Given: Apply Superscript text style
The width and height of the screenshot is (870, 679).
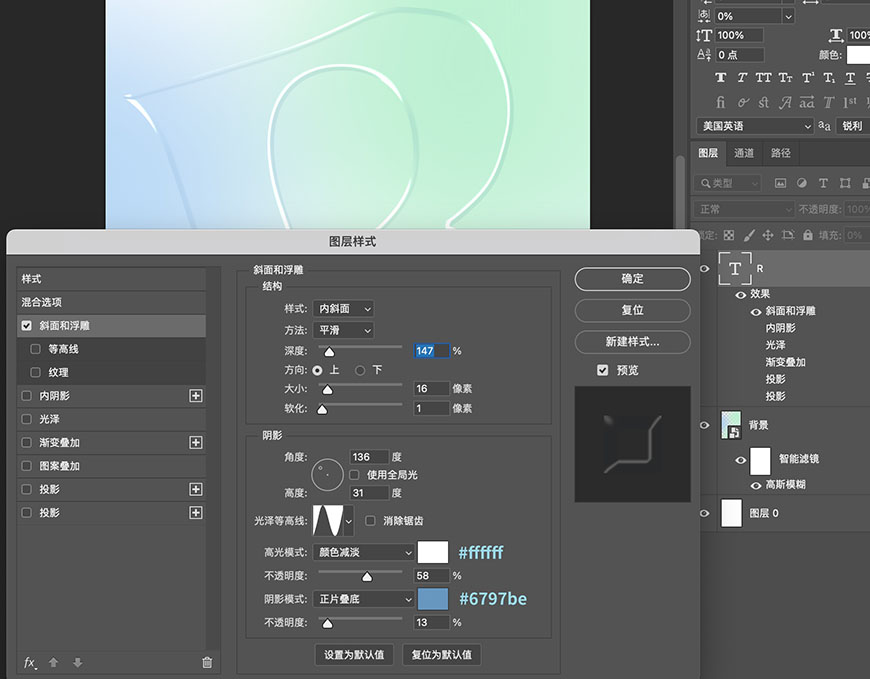Looking at the screenshot, I should [x=808, y=78].
